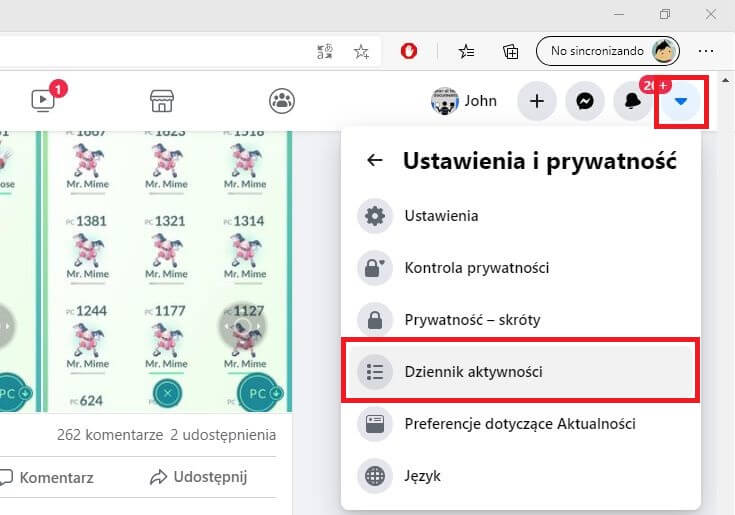Click the red Opera-style extension icon

[x=409, y=51]
